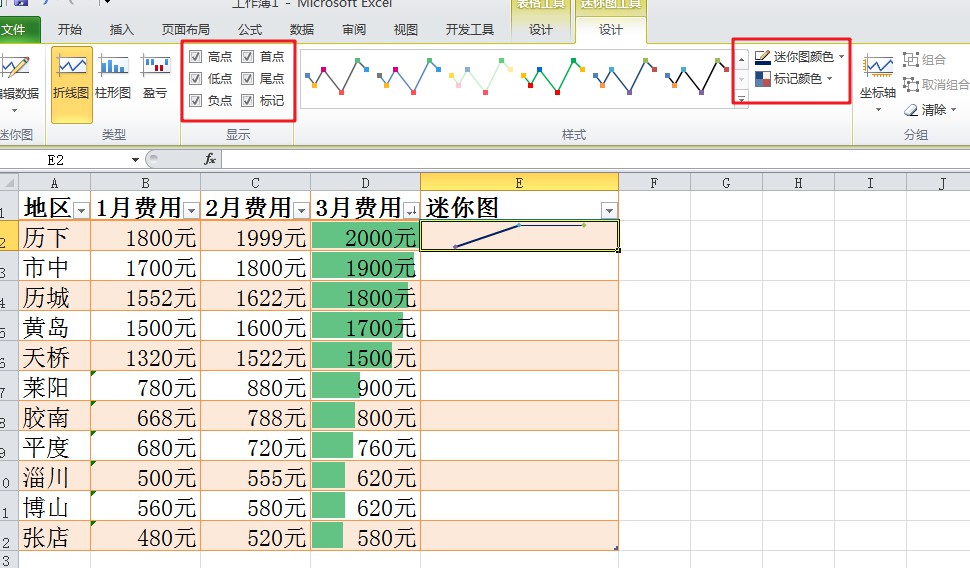Switch to the 审阅 (Review) tab
Screen dimensions: 970x568
tap(354, 29)
